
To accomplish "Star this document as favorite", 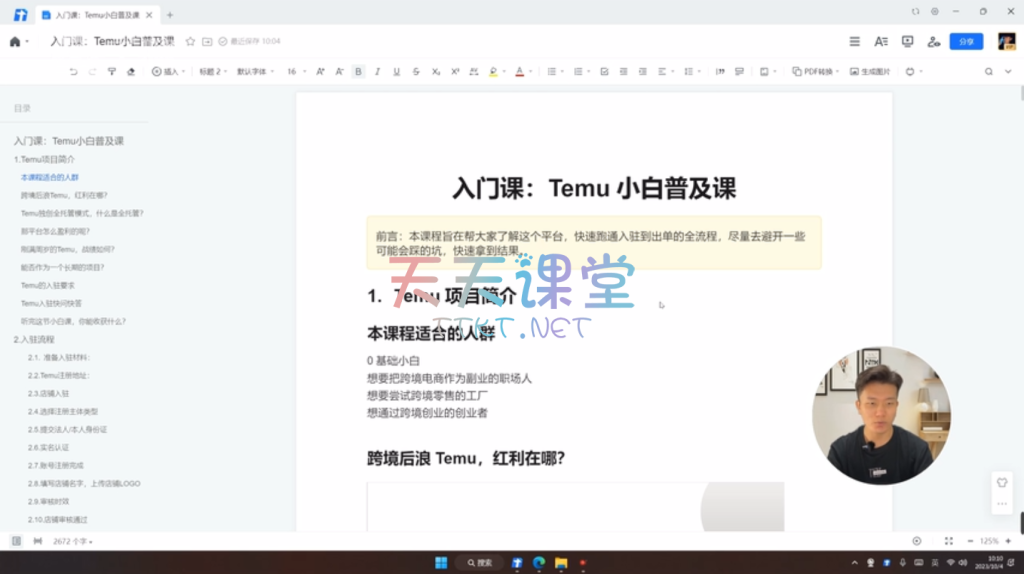I will 190,41.
